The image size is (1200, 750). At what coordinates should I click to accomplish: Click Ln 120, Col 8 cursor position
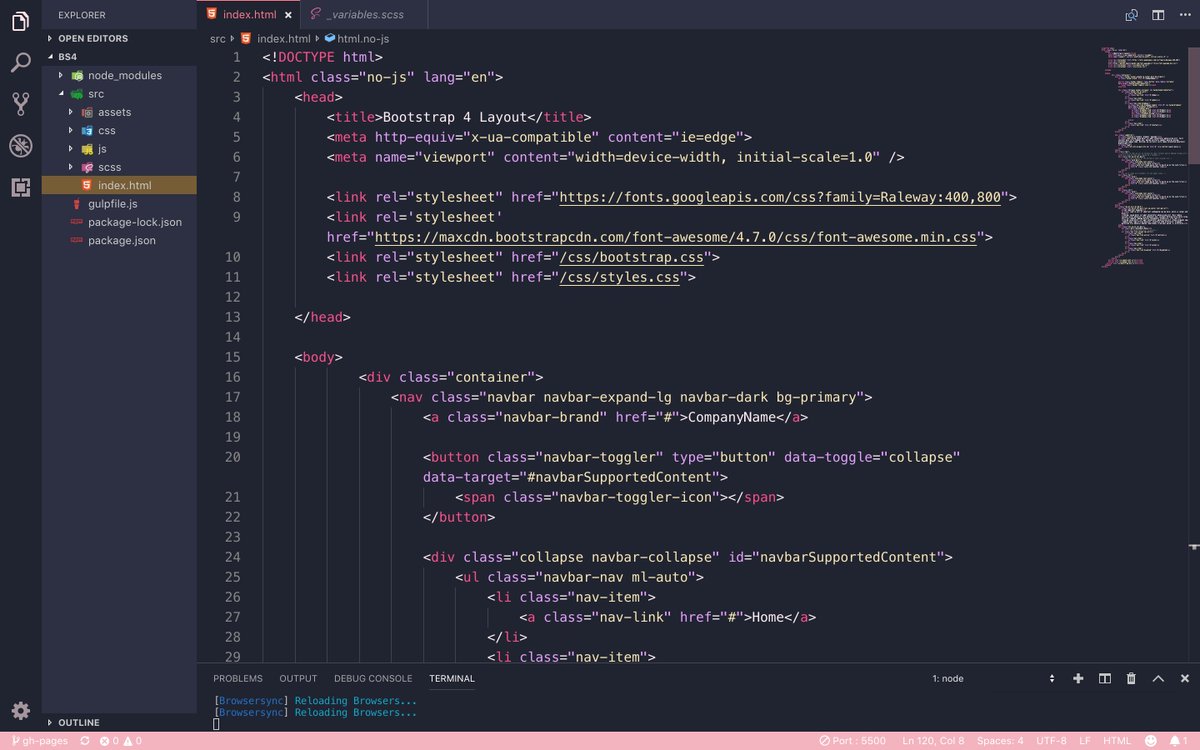(933, 741)
